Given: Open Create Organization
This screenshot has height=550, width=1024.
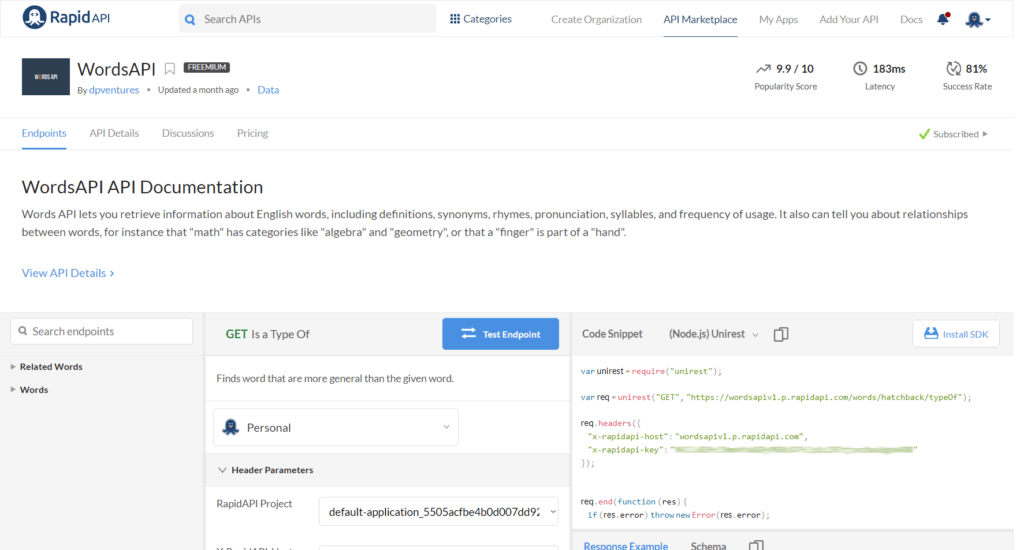Looking at the screenshot, I should point(596,20).
